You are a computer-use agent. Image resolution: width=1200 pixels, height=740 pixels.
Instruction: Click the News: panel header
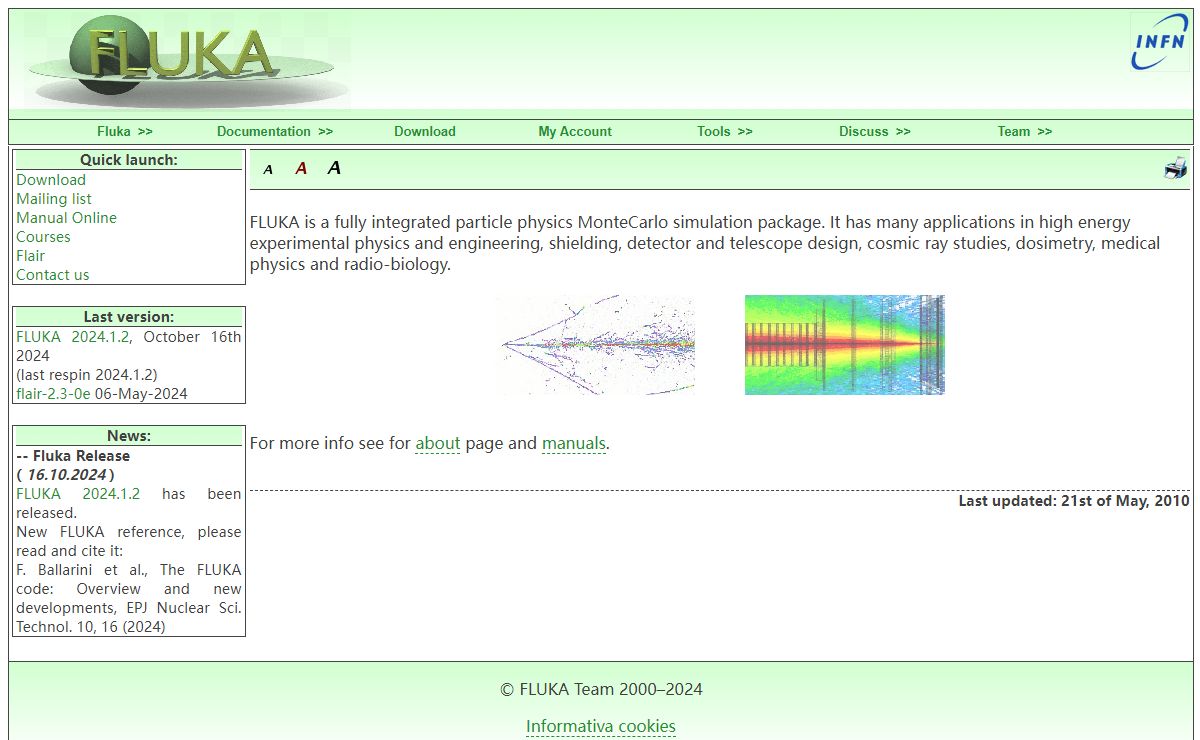pyautogui.click(x=129, y=436)
